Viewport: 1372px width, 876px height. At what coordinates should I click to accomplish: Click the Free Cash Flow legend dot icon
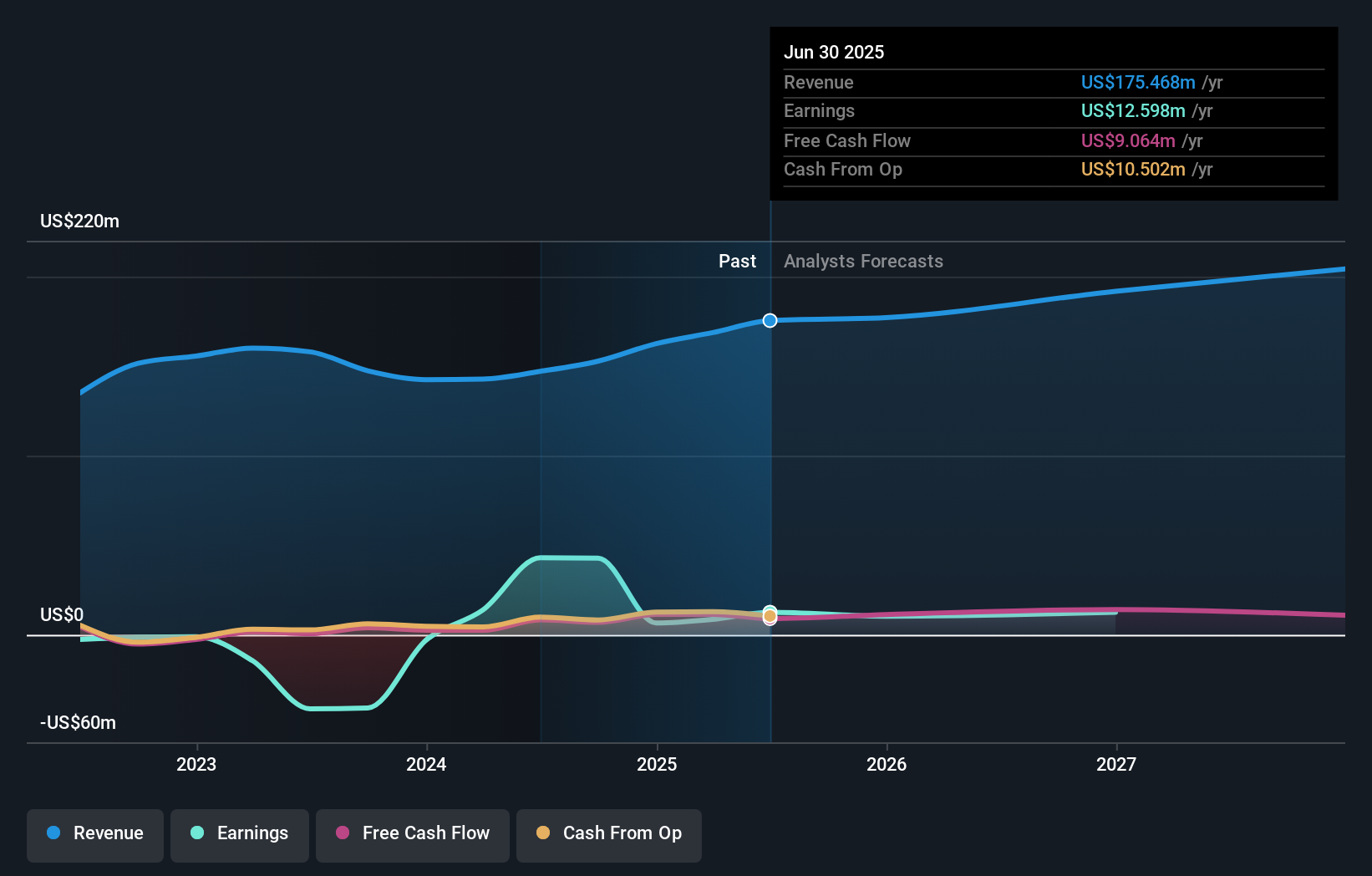coord(343,833)
